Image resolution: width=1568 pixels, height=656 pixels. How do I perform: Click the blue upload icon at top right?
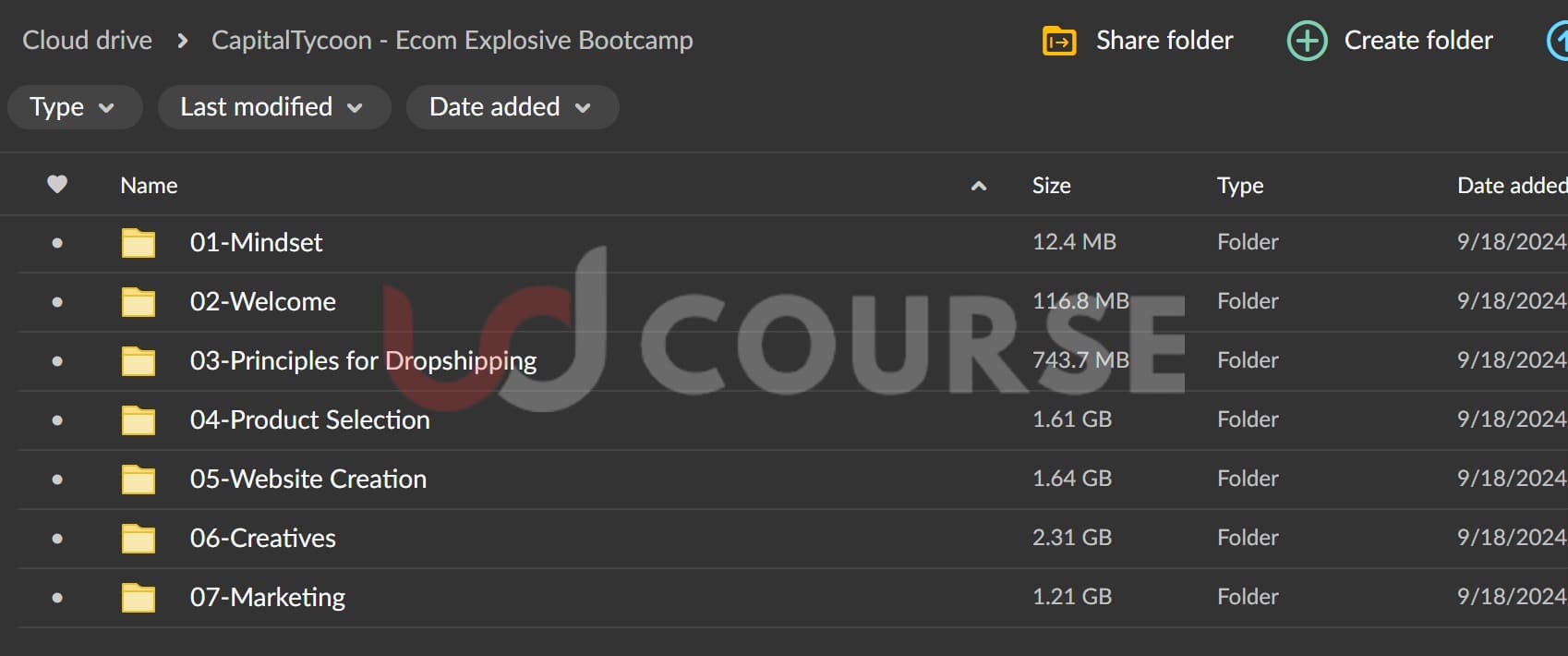(x=1559, y=42)
